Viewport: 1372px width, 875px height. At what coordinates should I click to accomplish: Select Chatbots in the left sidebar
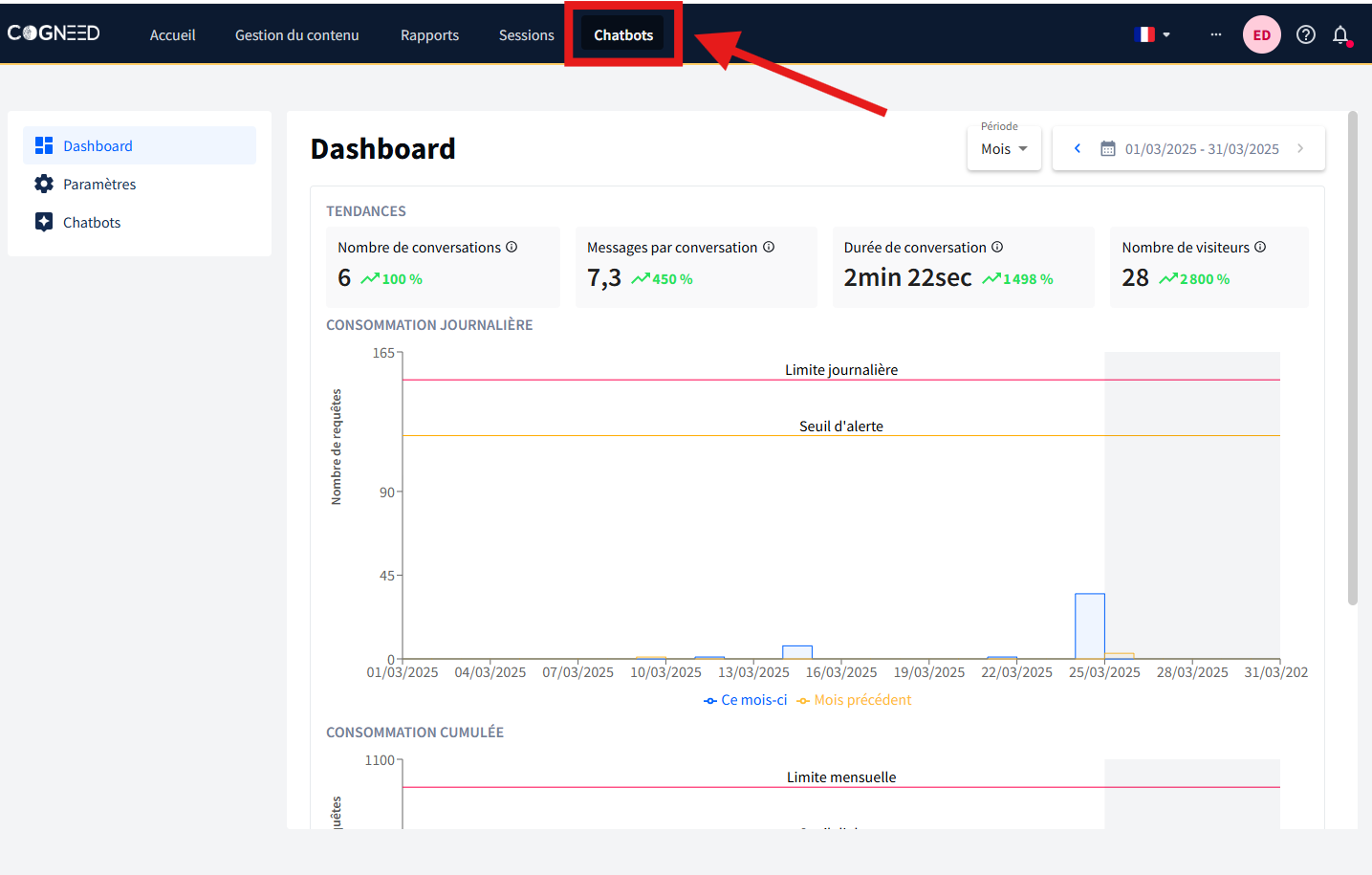[x=92, y=223]
